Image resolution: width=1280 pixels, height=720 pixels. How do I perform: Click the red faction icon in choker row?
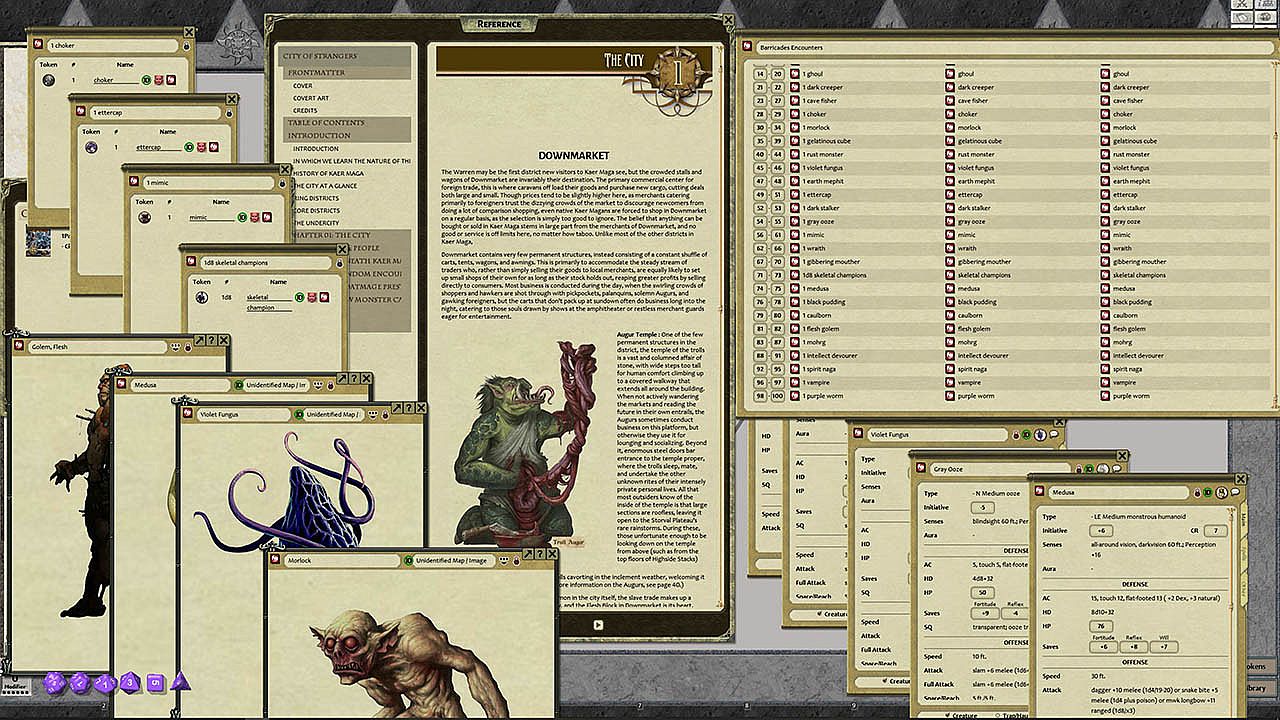click(158, 80)
